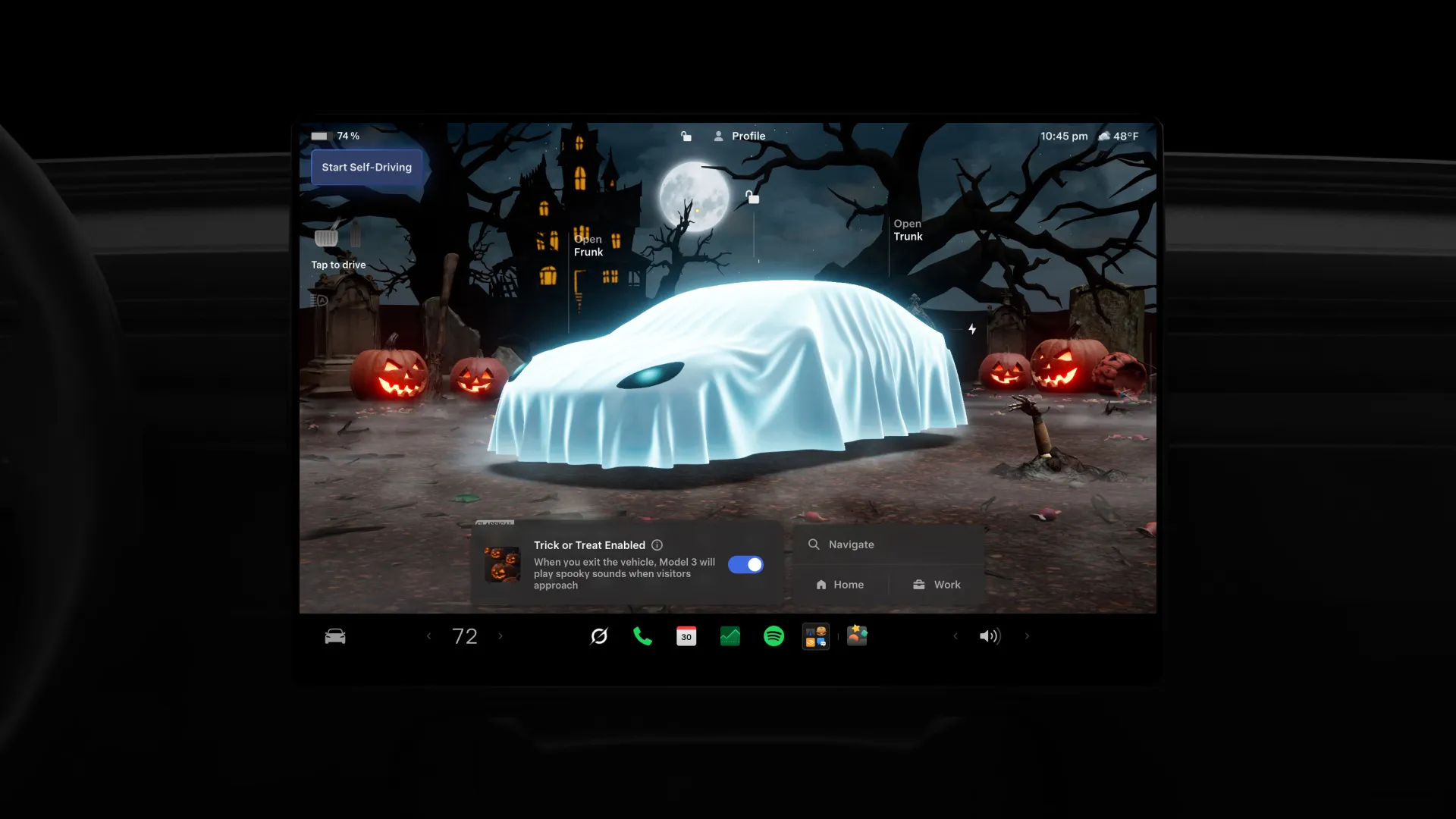
Task: Open the green energy chart app
Action: 730,636
